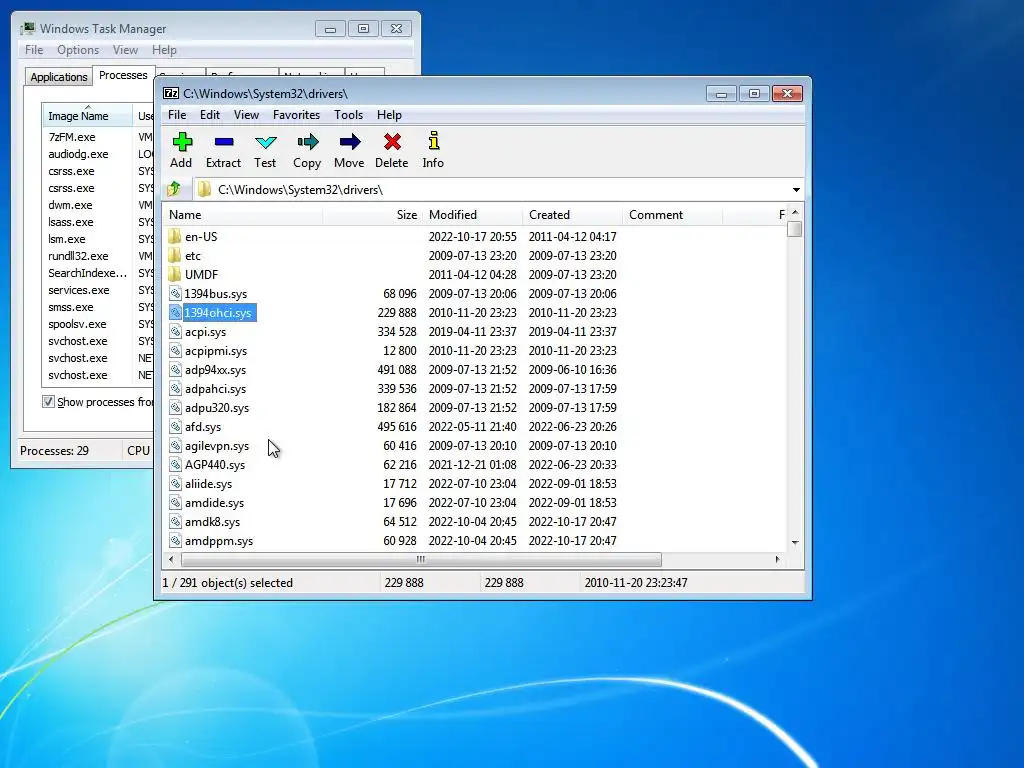The height and width of the screenshot is (768, 1024).
Task: Open the Favorites menu
Action: tap(296, 115)
